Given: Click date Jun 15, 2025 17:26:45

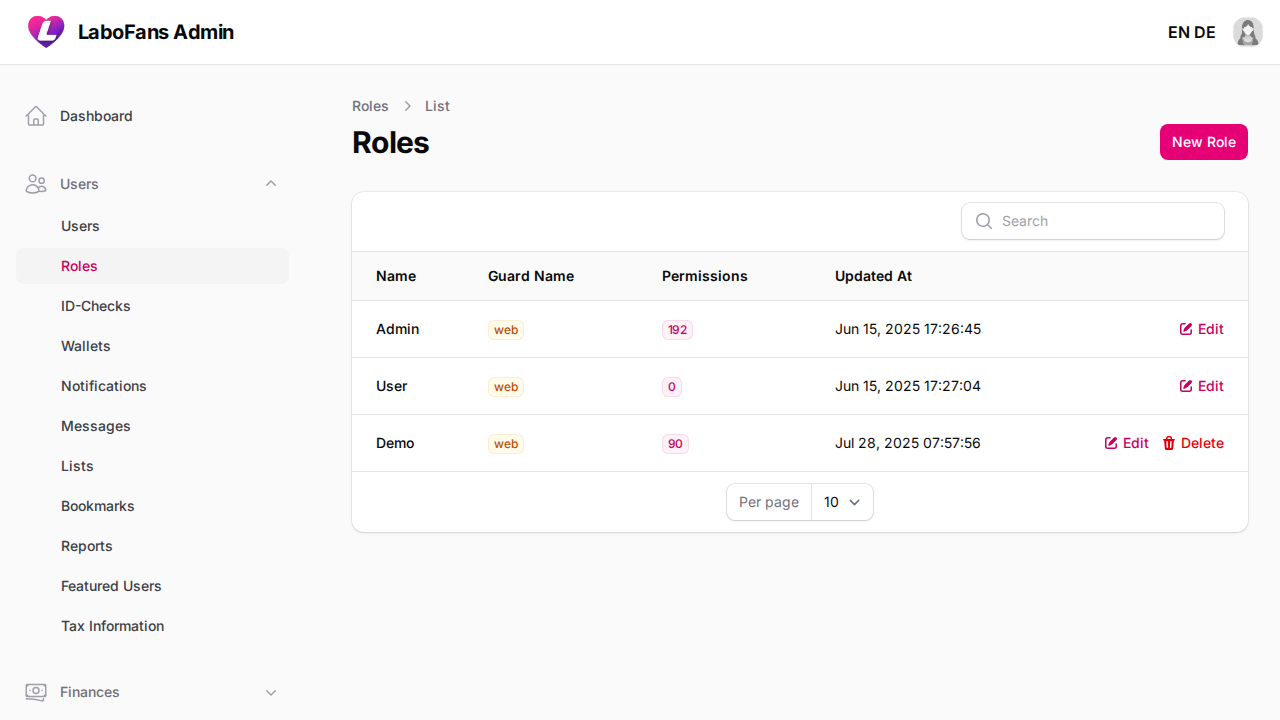Looking at the screenshot, I should pyautogui.click(x=908, y=329).
